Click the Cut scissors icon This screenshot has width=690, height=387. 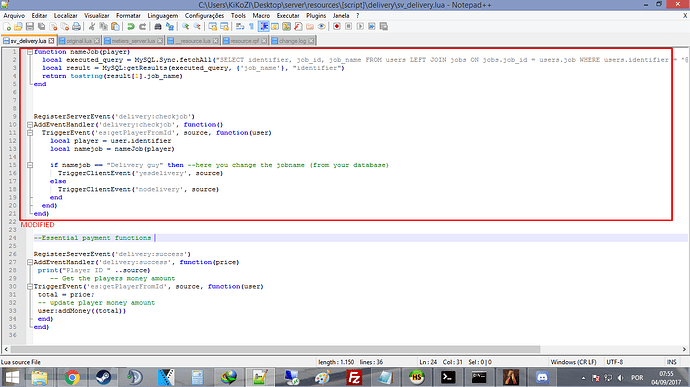coord(92,26)
